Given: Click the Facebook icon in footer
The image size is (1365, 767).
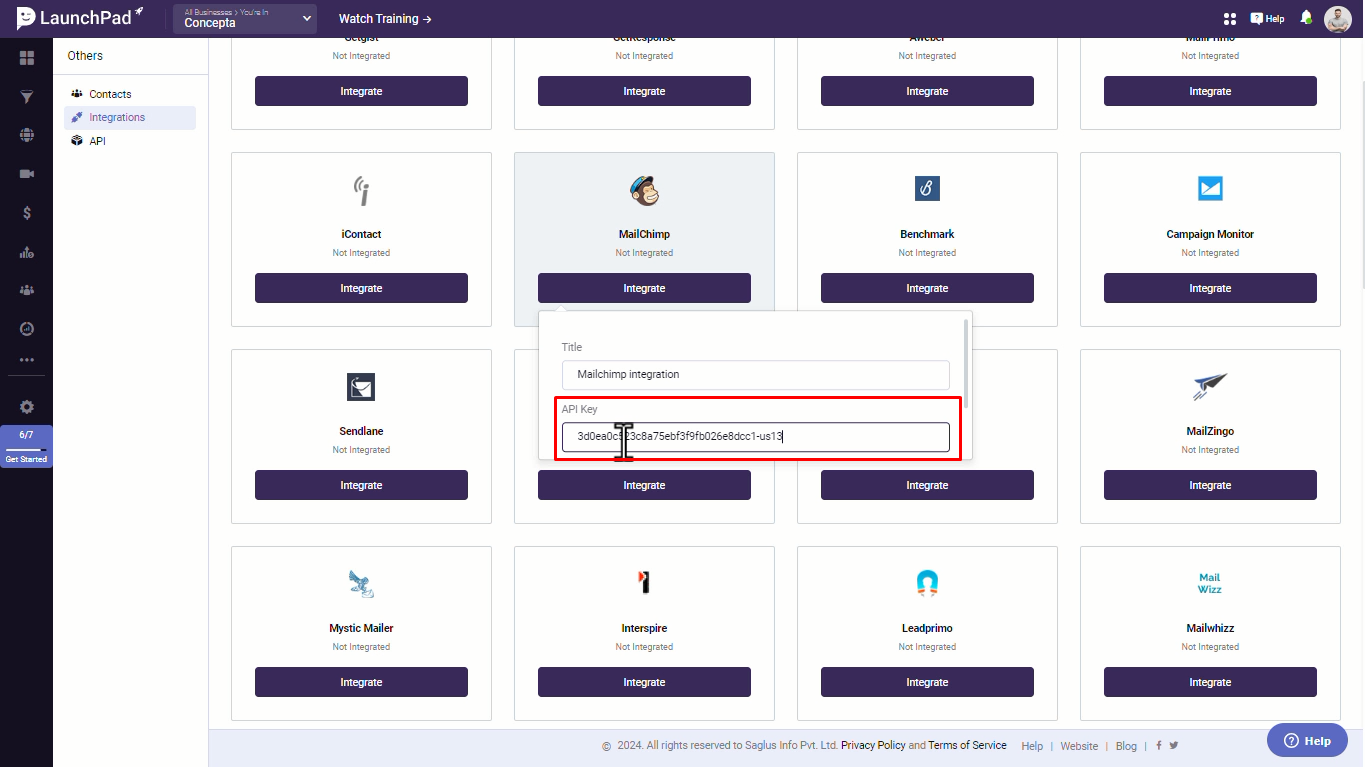Looking at the screenshot, I should (1159, 745).
